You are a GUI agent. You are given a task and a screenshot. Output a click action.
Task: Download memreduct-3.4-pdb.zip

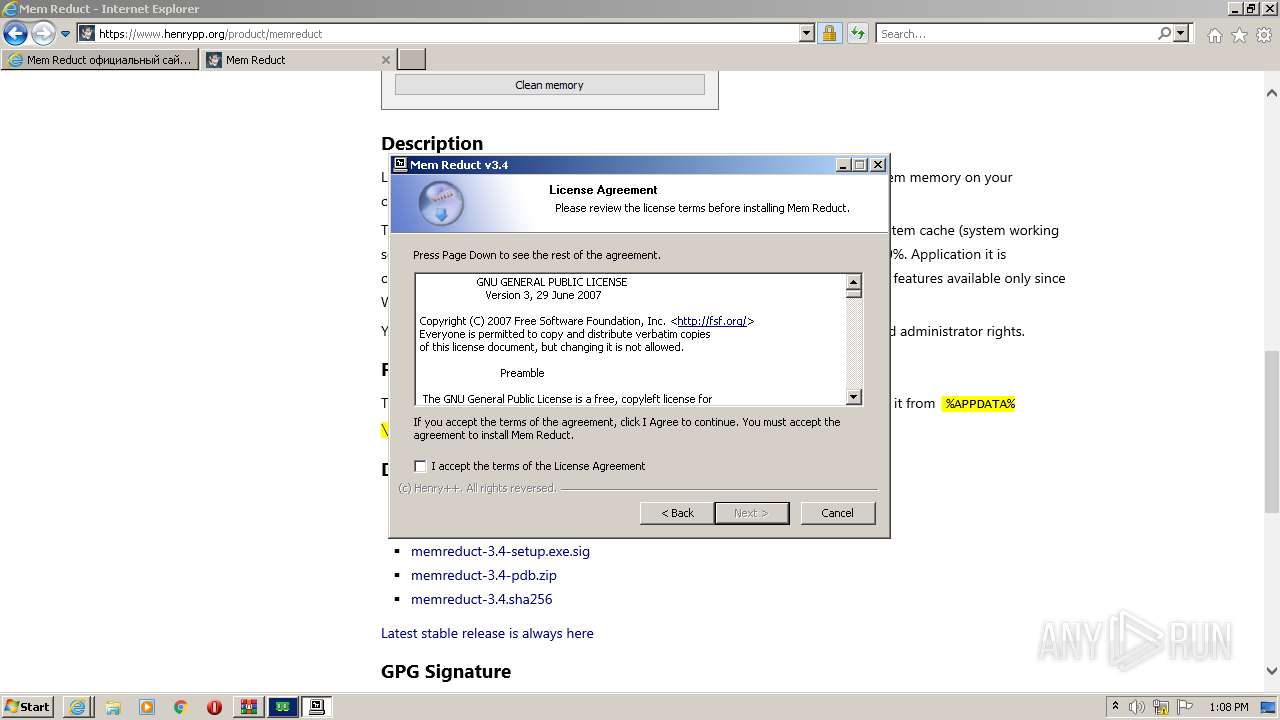point(483,575)
